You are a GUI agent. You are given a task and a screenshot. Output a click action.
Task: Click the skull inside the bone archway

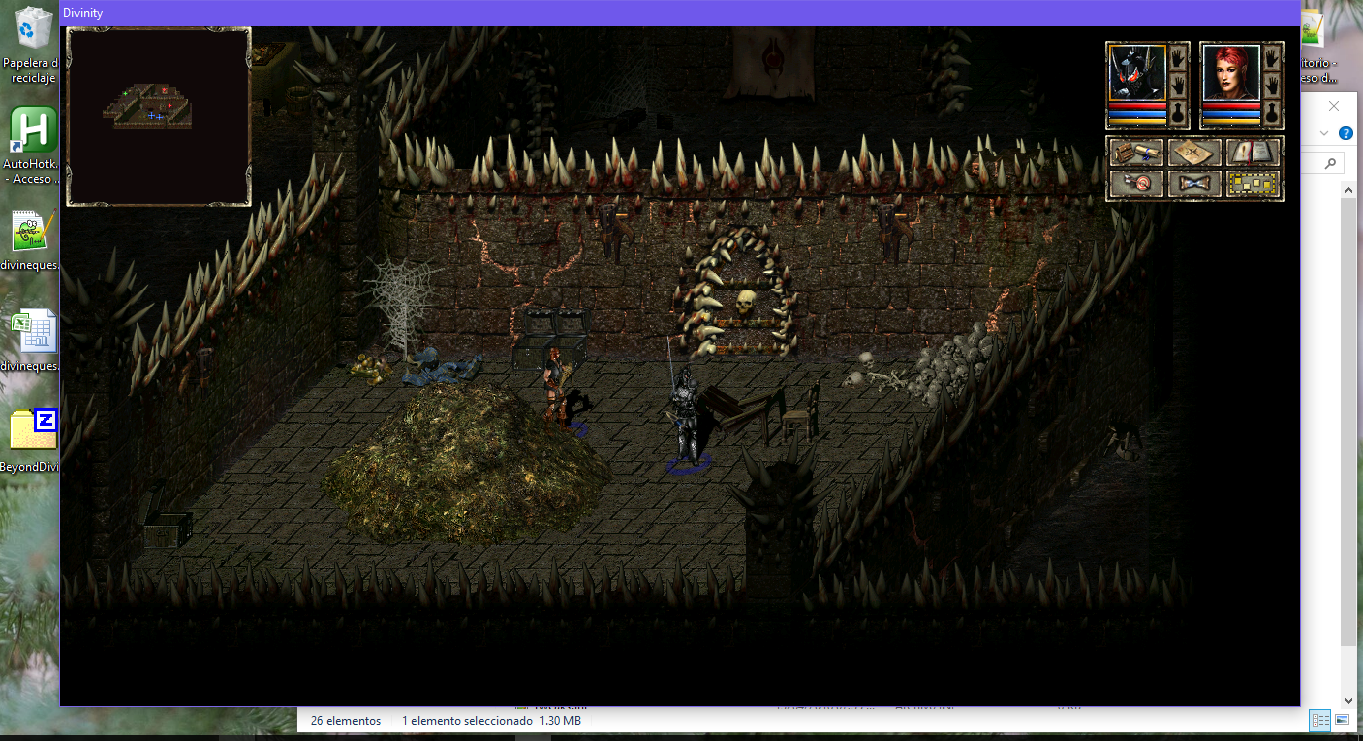point(745,301)
